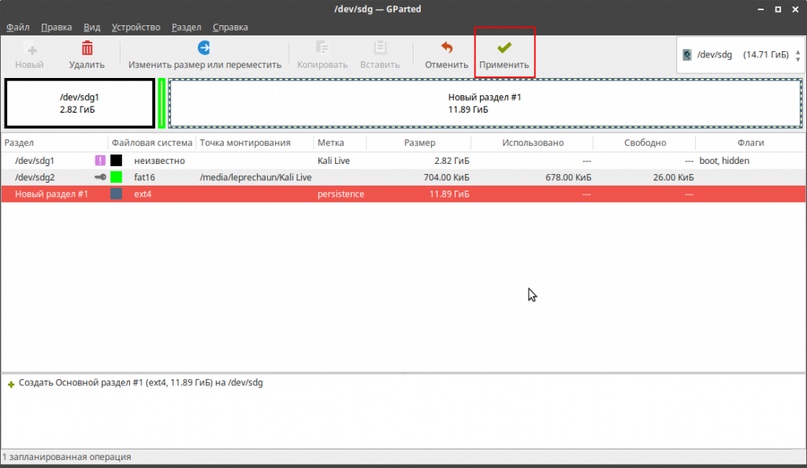Click the Apply (Применить) checkmark icon

click(x=504, y=48)
